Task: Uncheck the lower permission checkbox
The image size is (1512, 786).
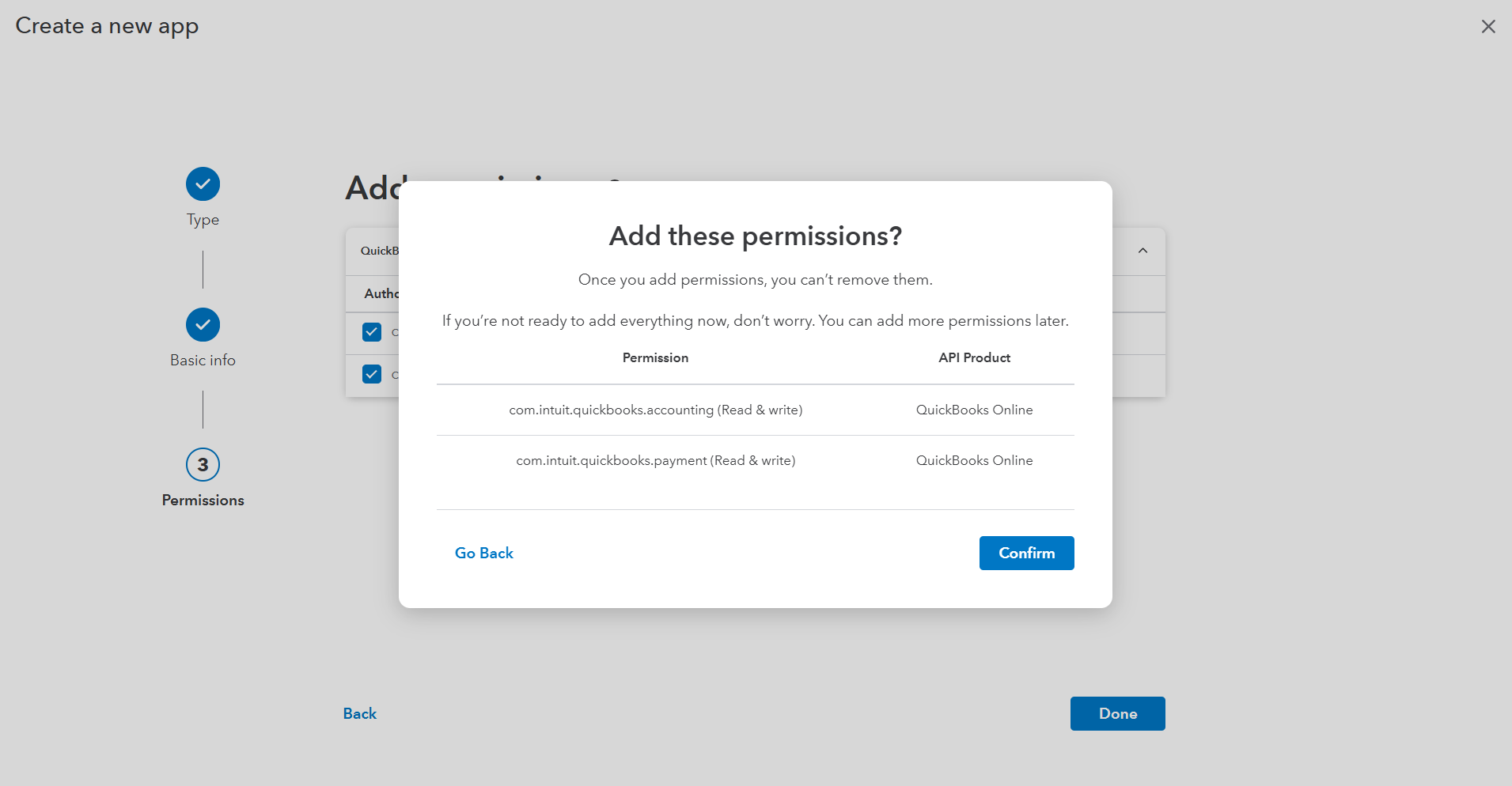Action: pos(372,374)
